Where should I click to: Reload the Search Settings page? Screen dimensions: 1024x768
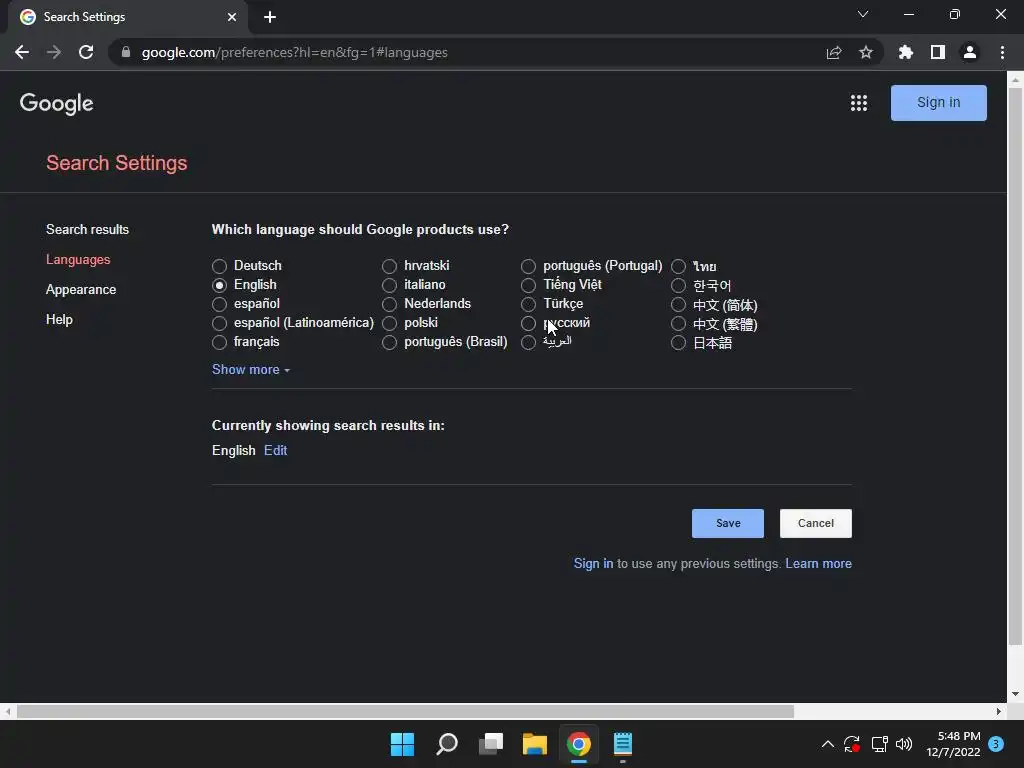tap(86, 52)
